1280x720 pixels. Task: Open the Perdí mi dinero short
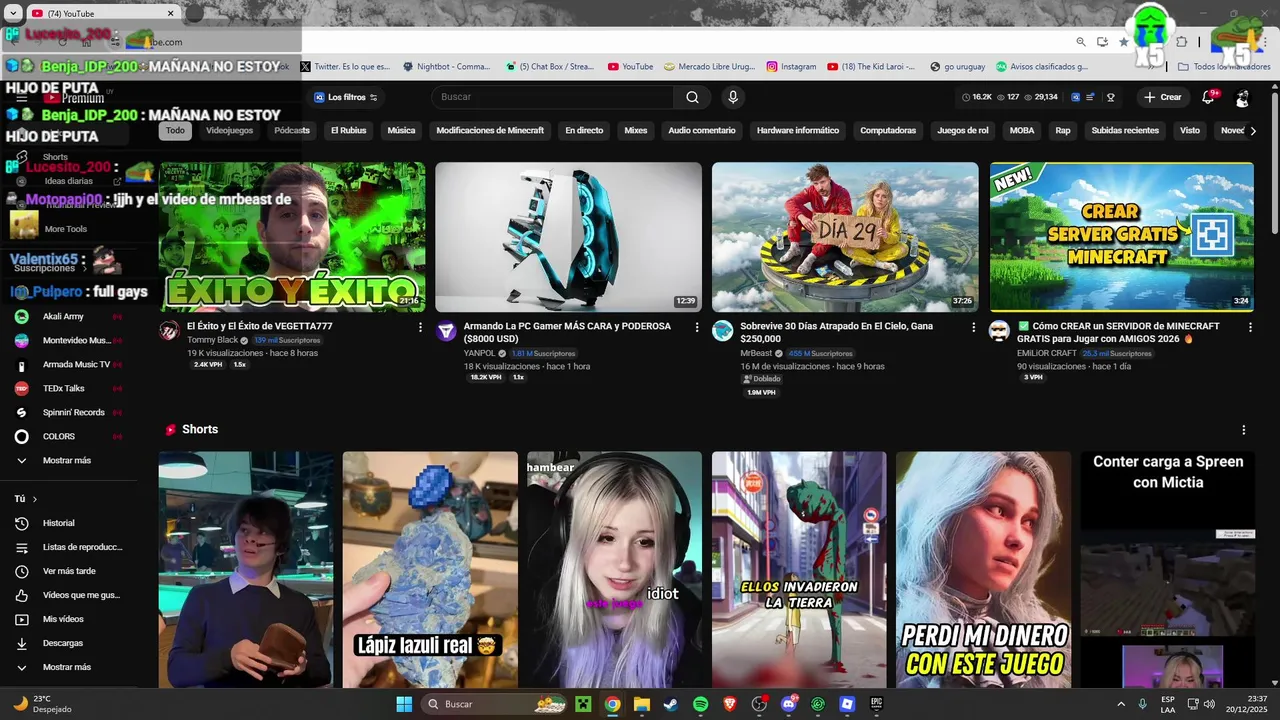pyautogui.click(x=983, y=570)
